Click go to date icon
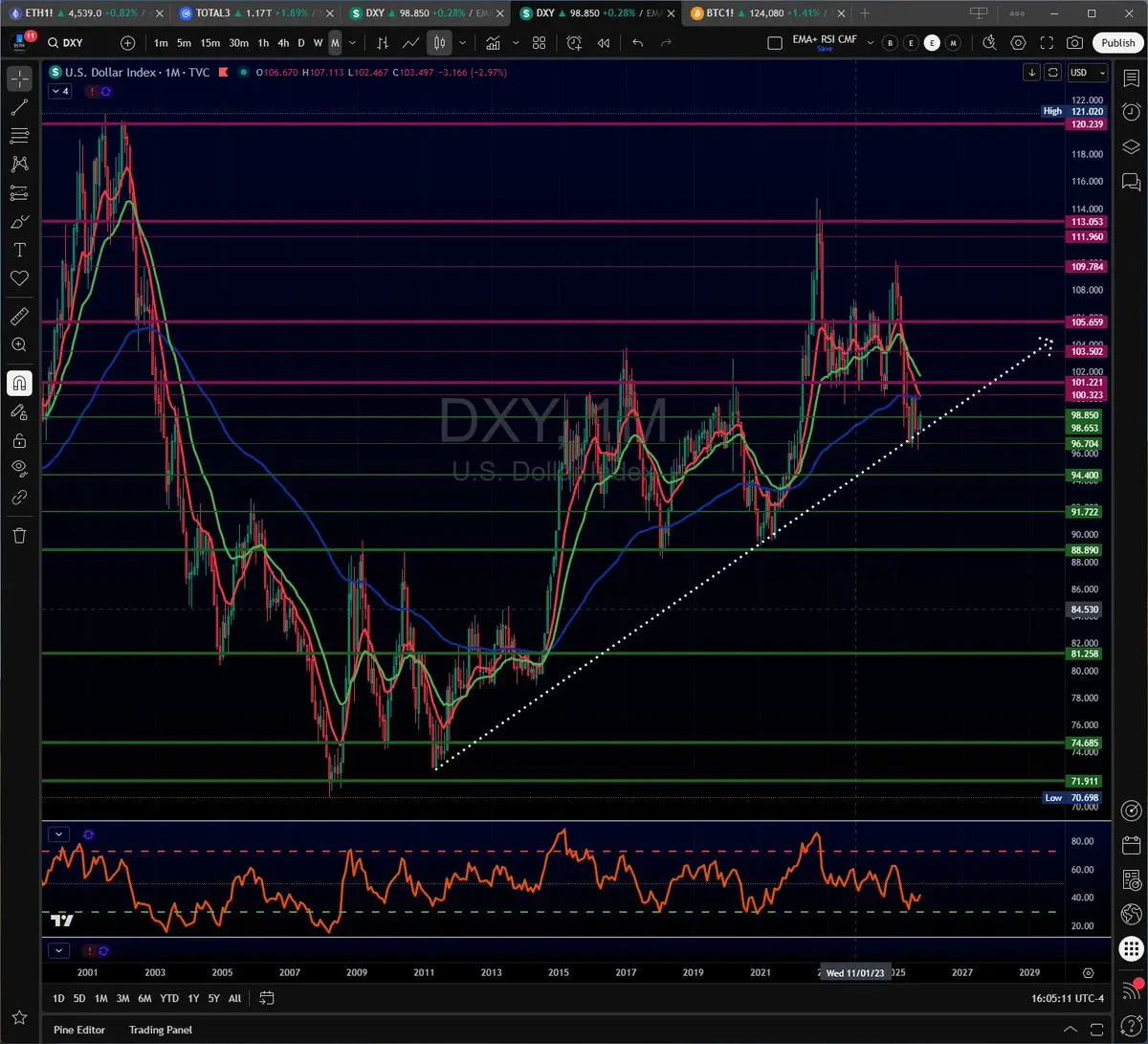Screen dimensions: 1148x1044 click(266, 998)
